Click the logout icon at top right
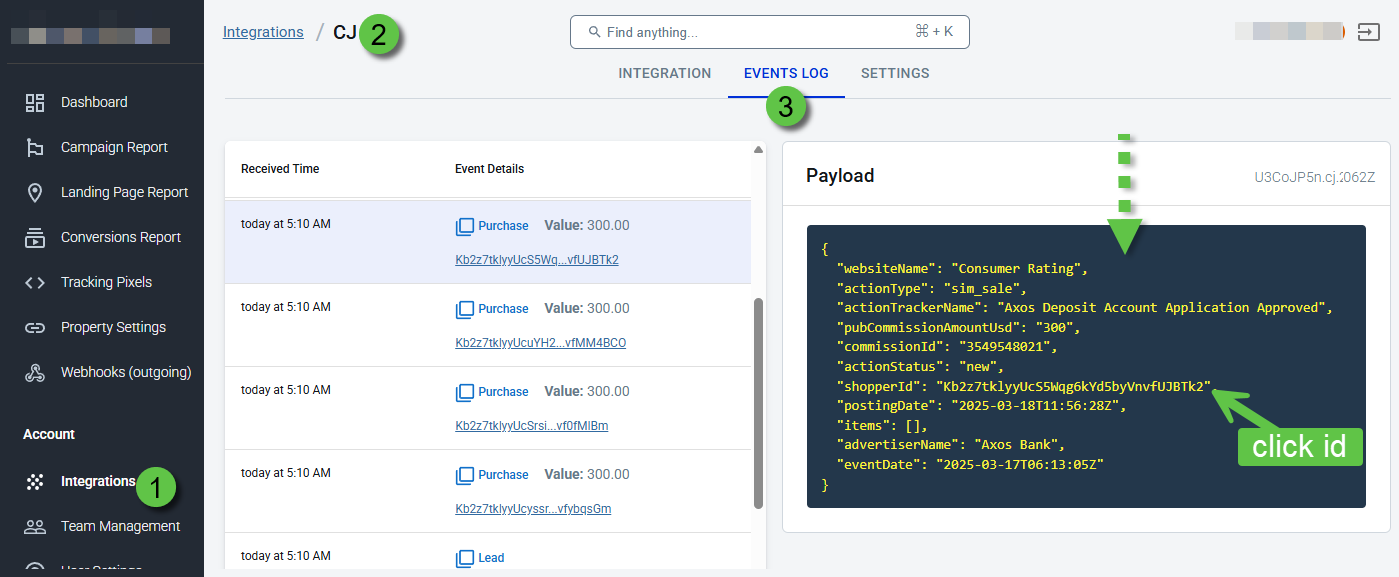Screen dimensions: 1399x577 [1370, 32]
